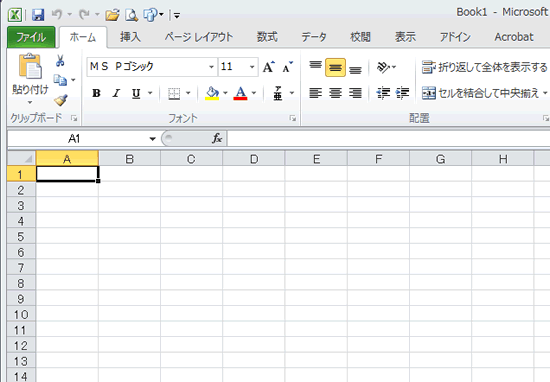This screenshot has height=382, width=550.
Task: Toggle Center text alignment
Action: tap(335, 93)
